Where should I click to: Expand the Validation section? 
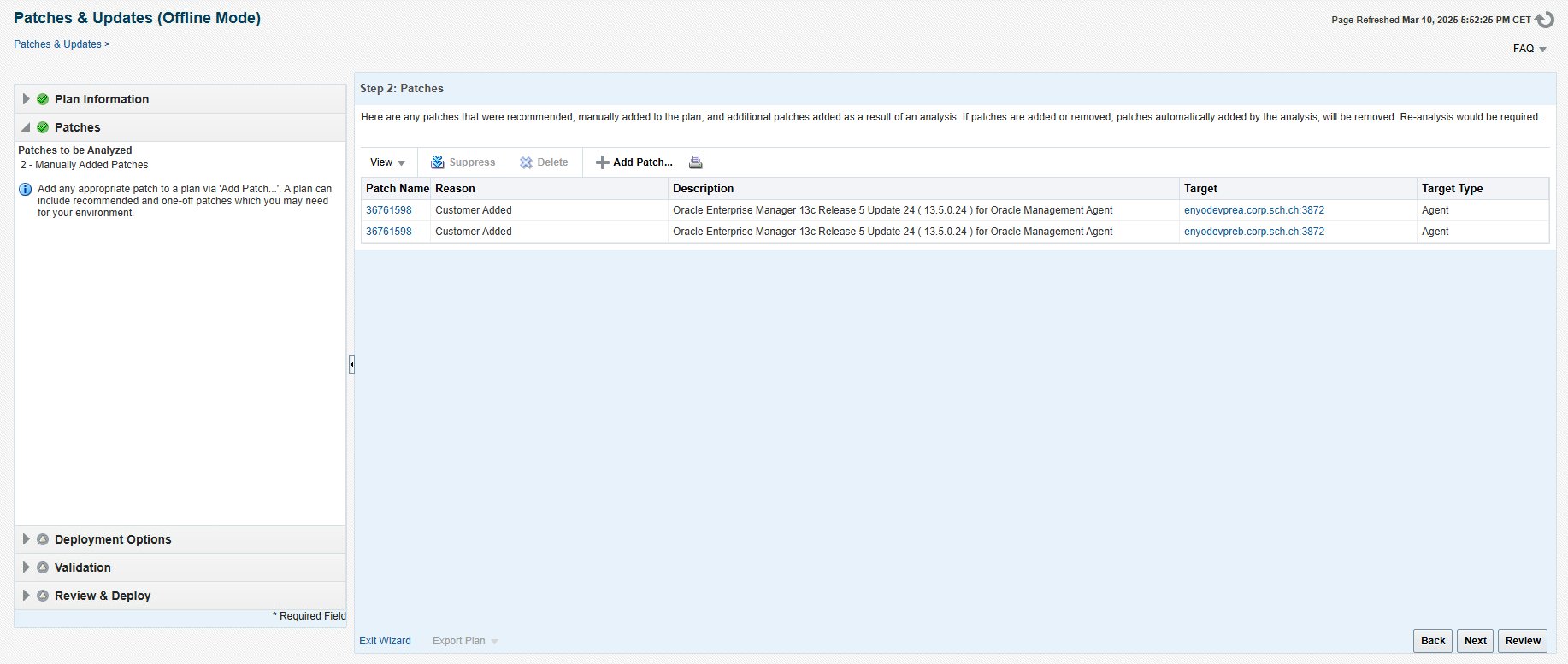click(27, 567)
